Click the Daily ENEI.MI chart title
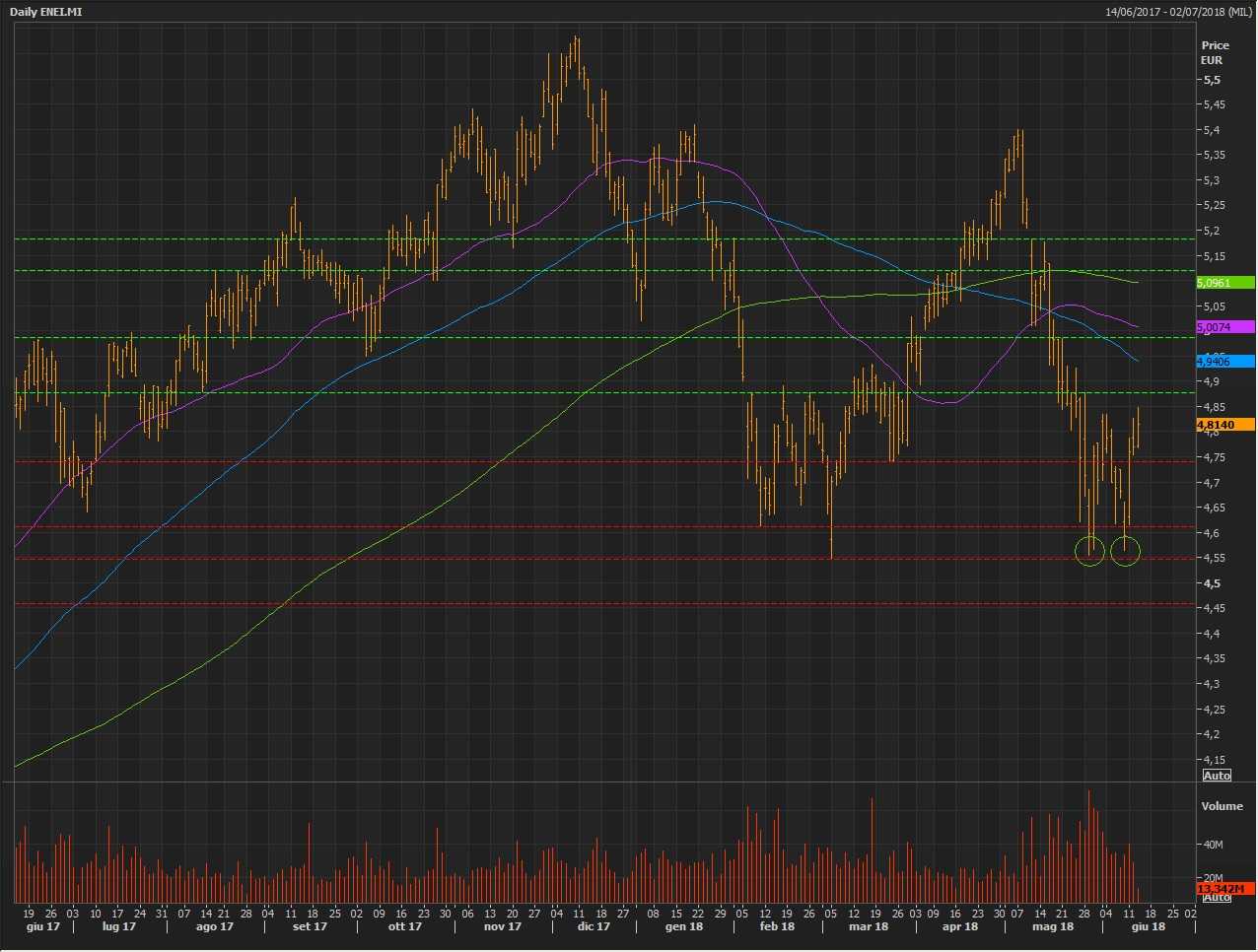1258x952 pixels. pyautogui.click(x=45, y=12)
